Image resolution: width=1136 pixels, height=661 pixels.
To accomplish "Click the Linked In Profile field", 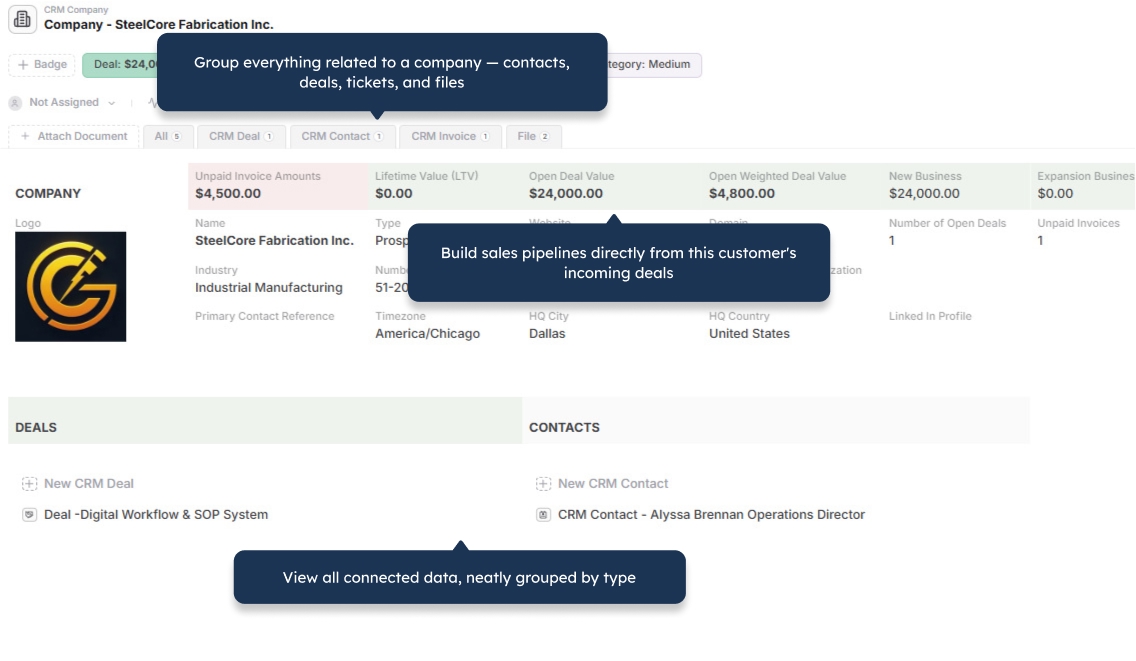I will click(x=930, y=317).
